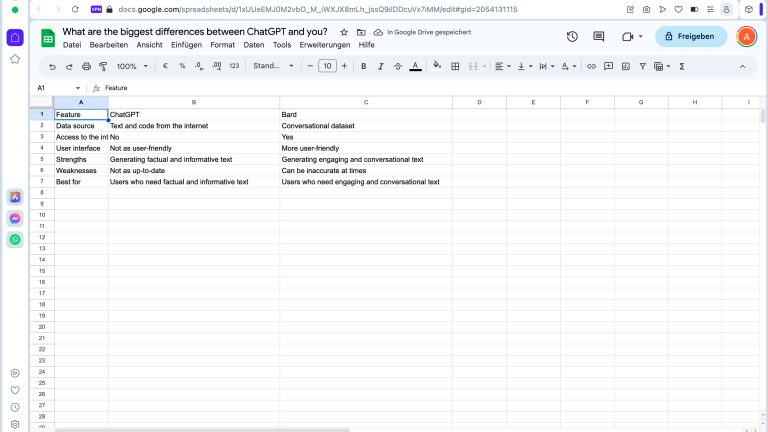This screenshot has width=768, height=432.
Task: Open vertical align dropdown
Action: [x=525, y=66]
